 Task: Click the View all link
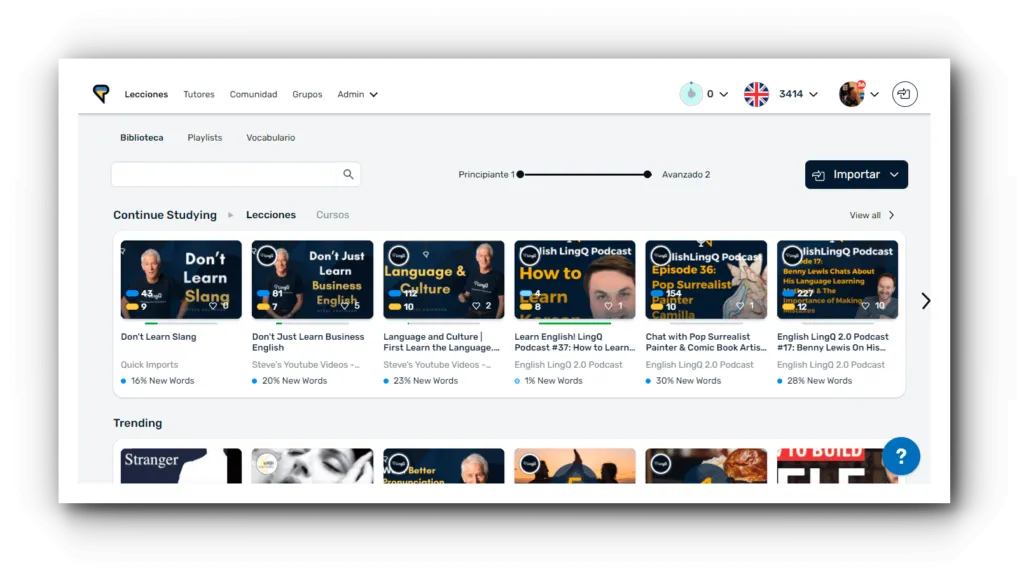point(871,215)
